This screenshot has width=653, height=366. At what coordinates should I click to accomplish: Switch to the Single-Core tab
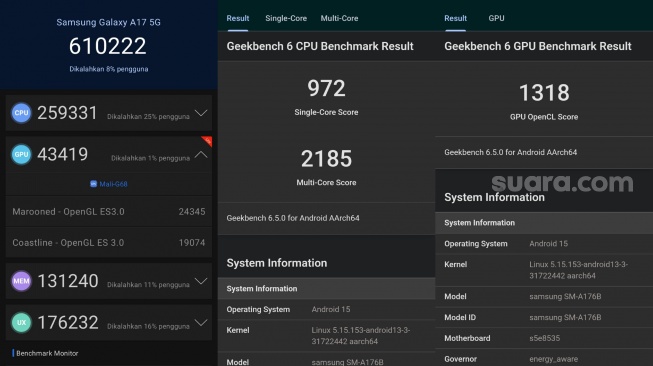286,18
